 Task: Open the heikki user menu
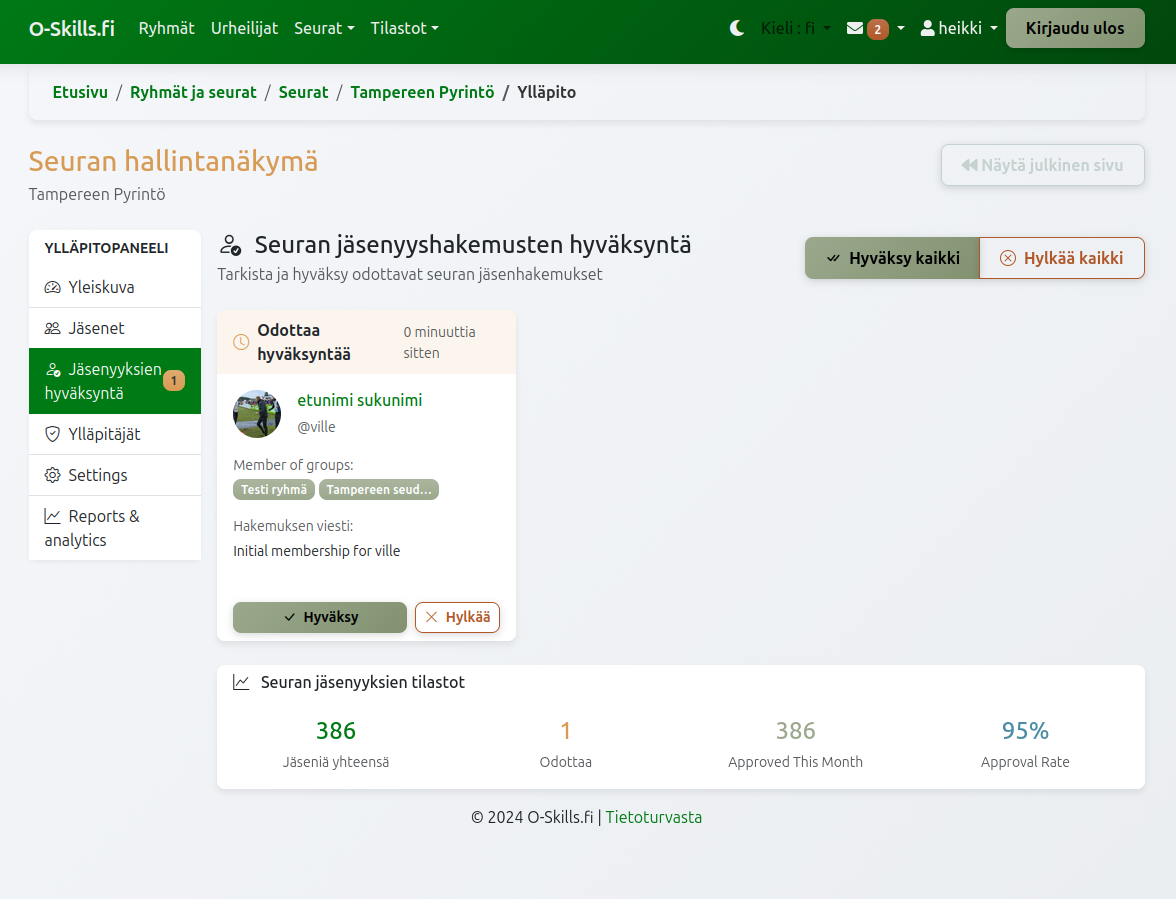(x=957, y=28)
